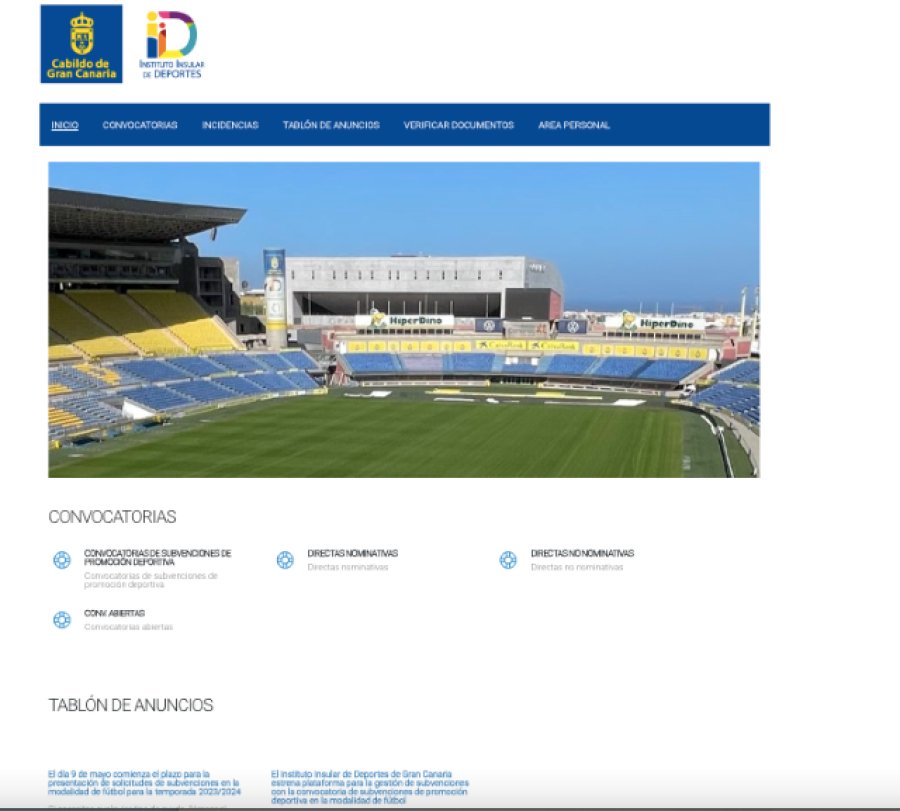900x811 pixels.
Task: Select Tablón de anuncios in the navigation bar
Action: pyautogui.click(x=331, y=125)
